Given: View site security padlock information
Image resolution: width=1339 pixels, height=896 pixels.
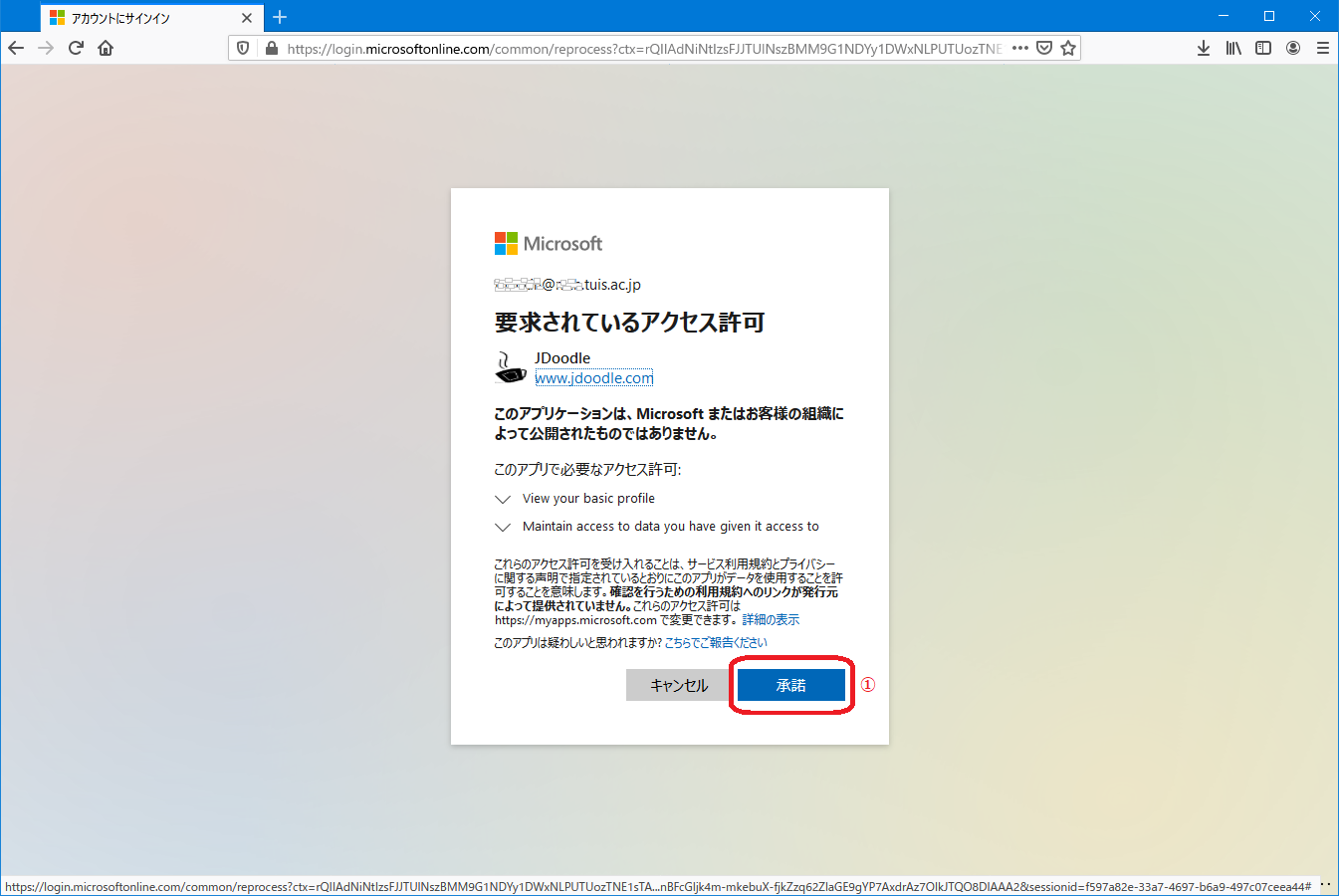Looking at the screenshot, I should click(271, 48).
